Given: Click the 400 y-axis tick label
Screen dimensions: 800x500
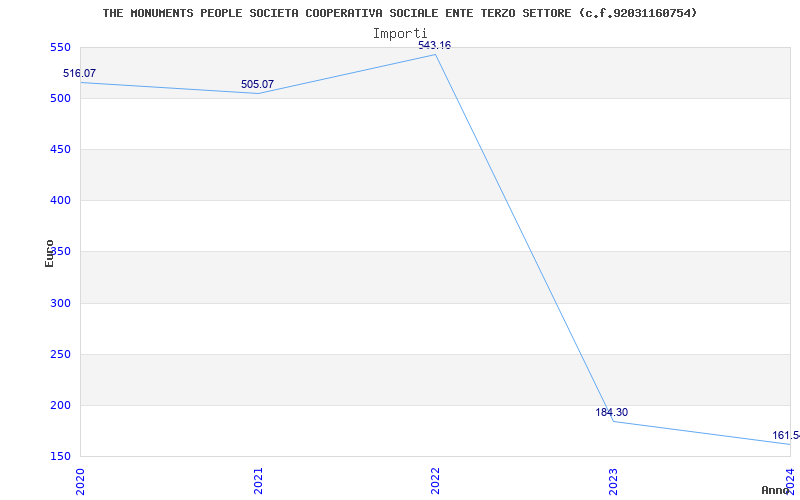Looking at the screenshot, I should coord(60,201).
